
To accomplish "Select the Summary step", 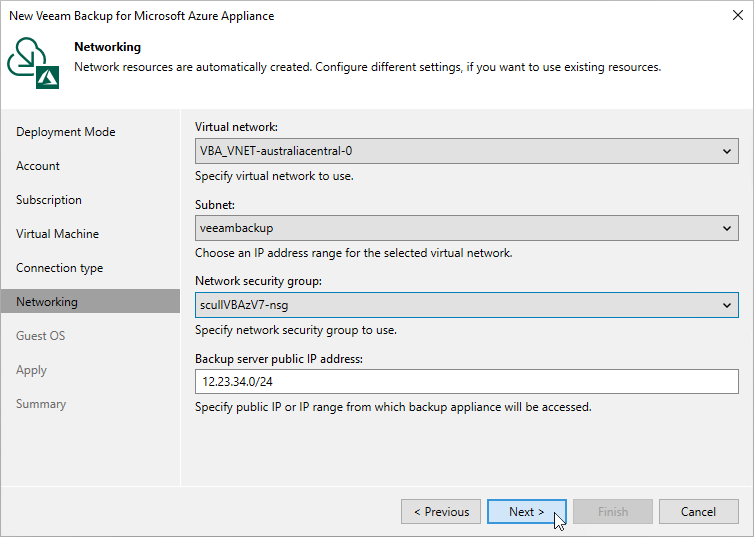I will pos(41,404).
